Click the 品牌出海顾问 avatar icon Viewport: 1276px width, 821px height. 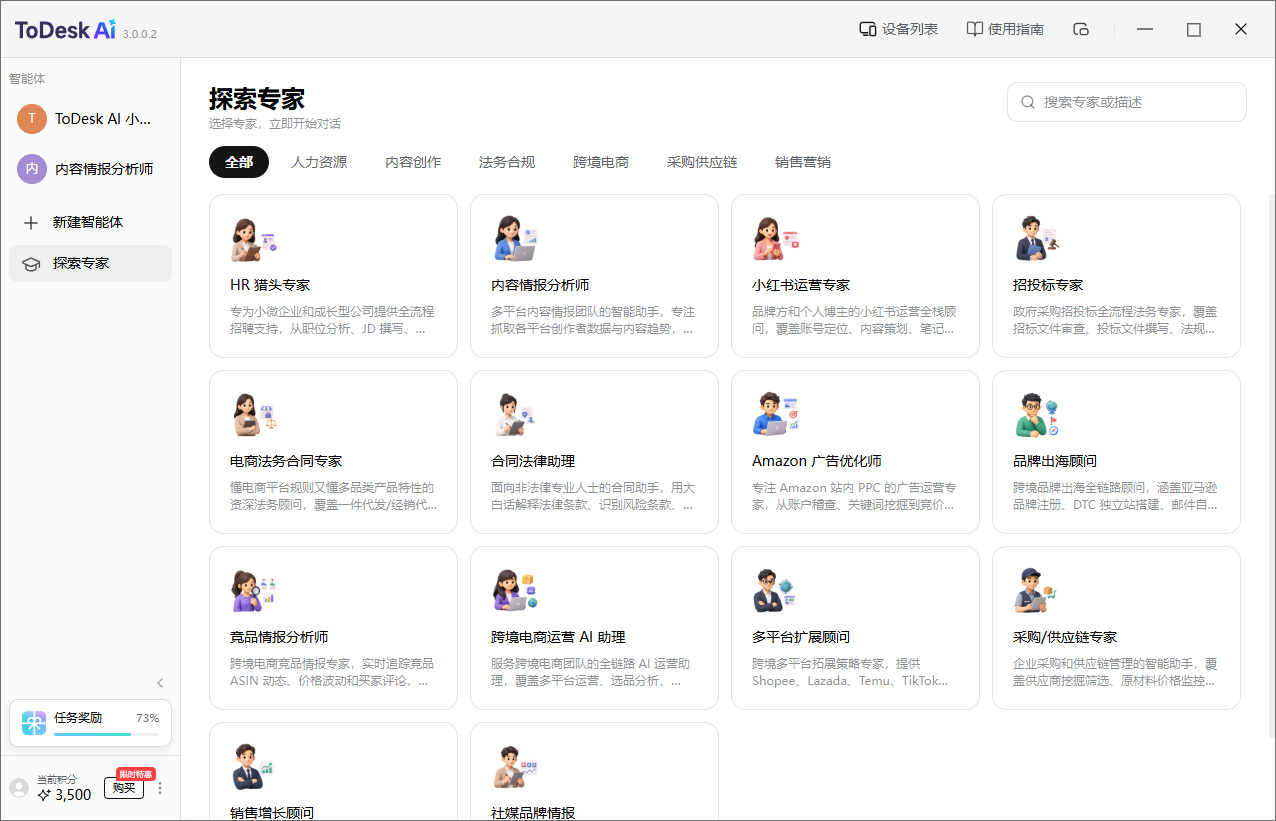(x=1036, y=416)
